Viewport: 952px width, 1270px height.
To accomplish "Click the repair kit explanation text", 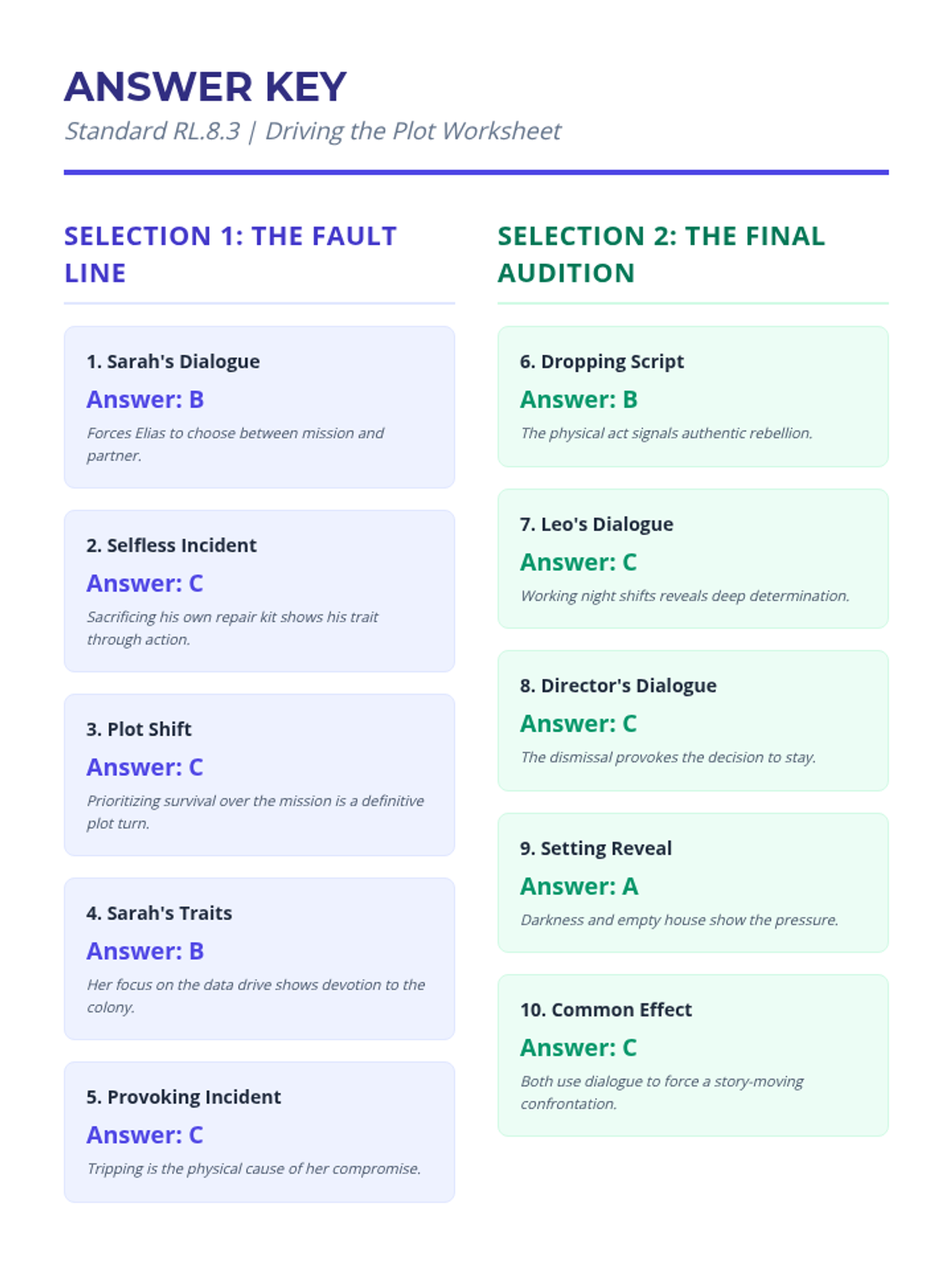I will pyautogui.click(x=232, y=628).
